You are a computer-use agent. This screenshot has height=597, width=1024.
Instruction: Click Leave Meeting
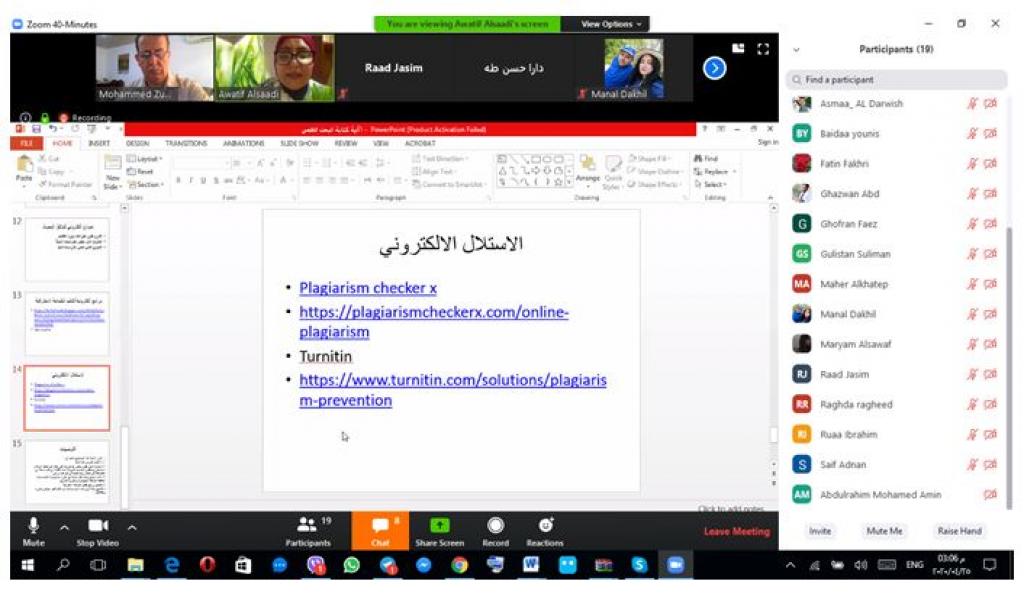coord(736,531)
